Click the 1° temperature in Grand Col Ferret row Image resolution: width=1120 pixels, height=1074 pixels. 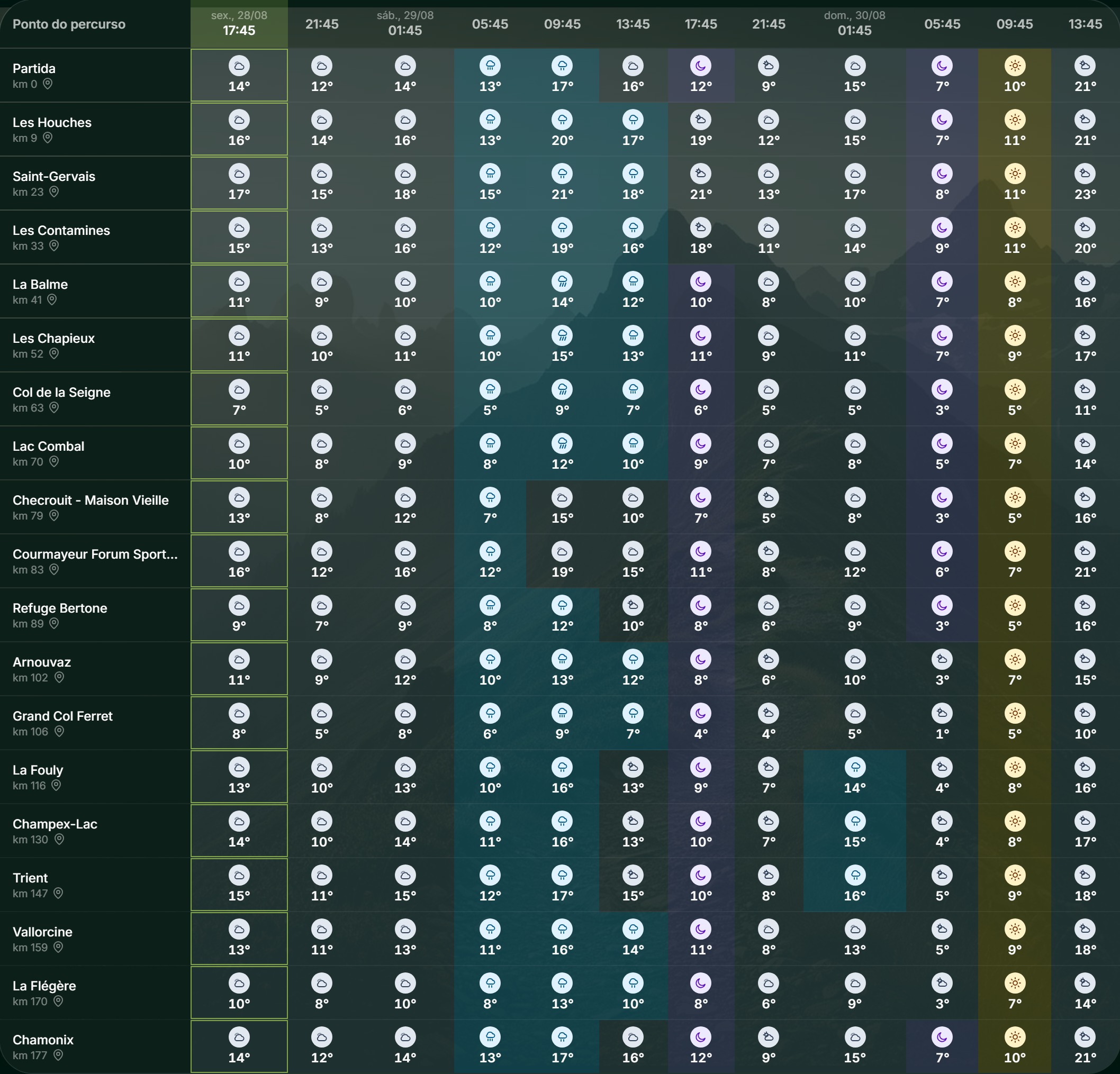[x=942, y=734]
